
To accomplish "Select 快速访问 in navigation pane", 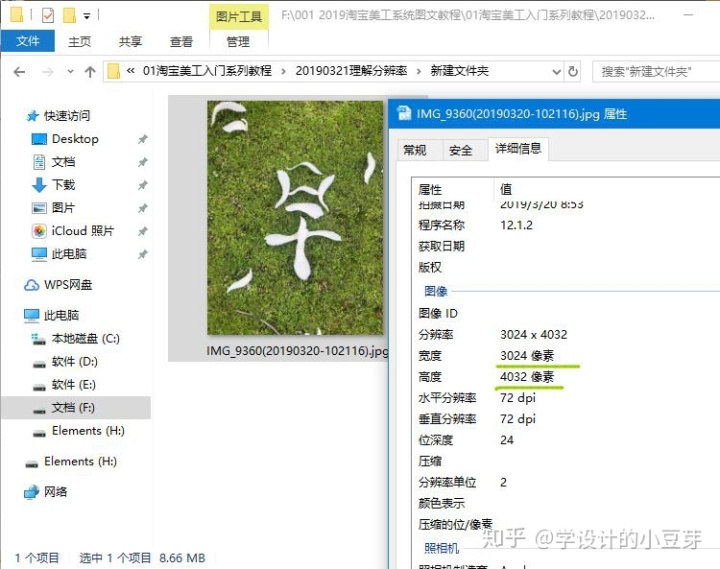I will coord(67,116).
